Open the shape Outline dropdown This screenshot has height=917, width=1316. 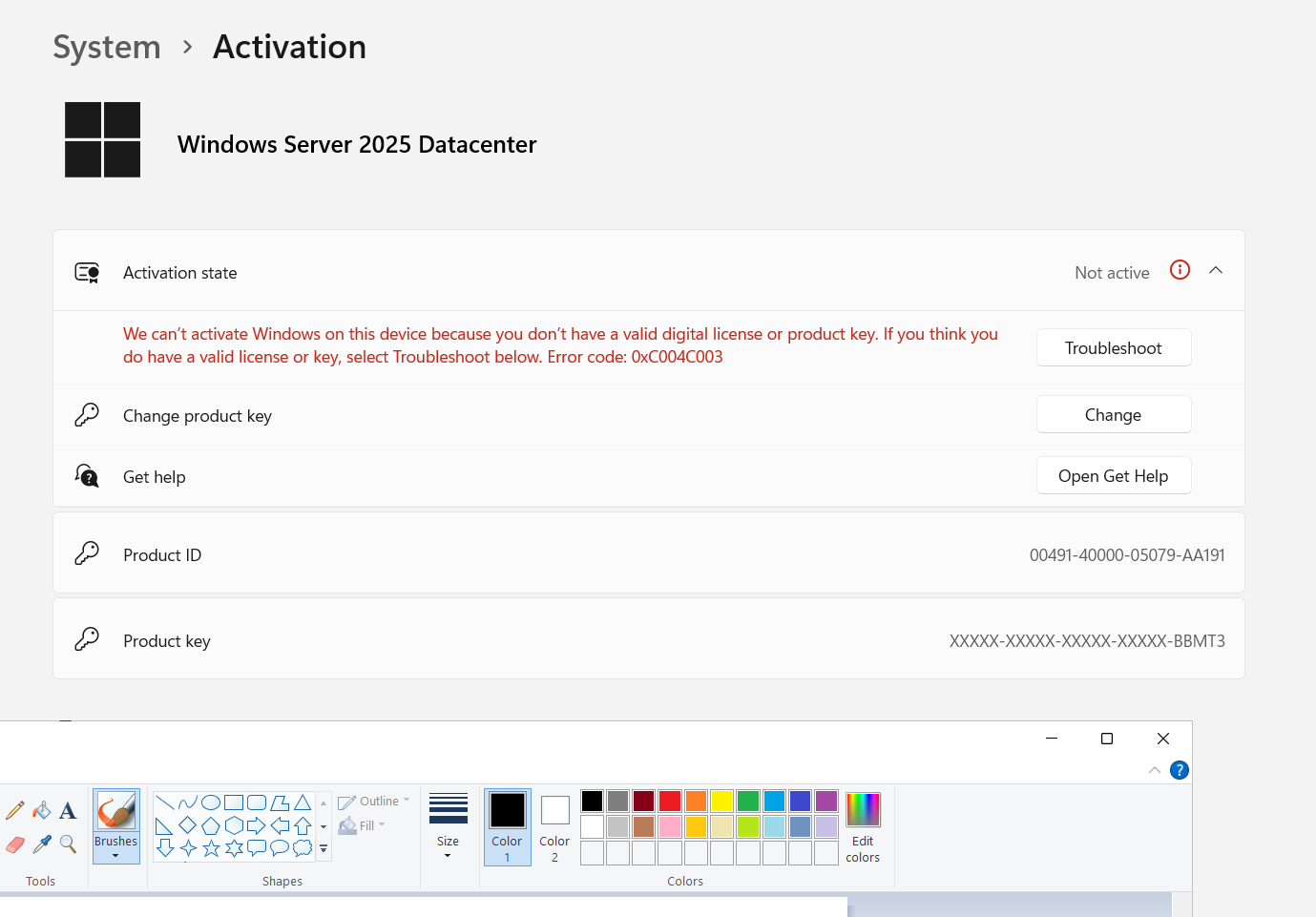pyautogui.click(x=374, y=802)
